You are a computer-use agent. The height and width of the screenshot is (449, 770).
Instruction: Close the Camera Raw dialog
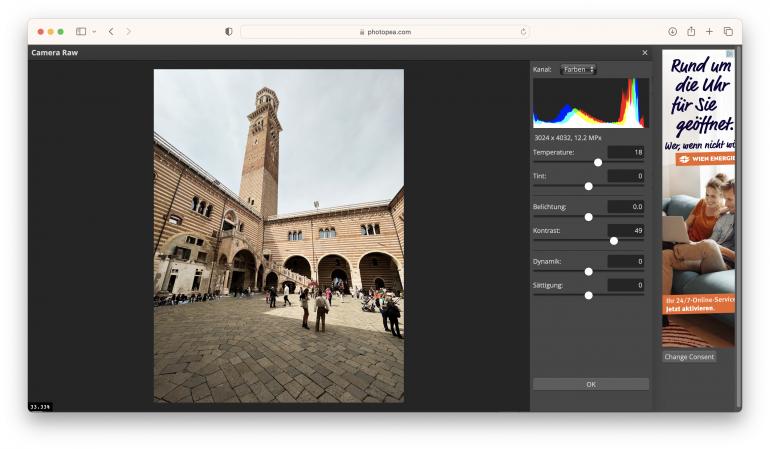tap(645, 53)
